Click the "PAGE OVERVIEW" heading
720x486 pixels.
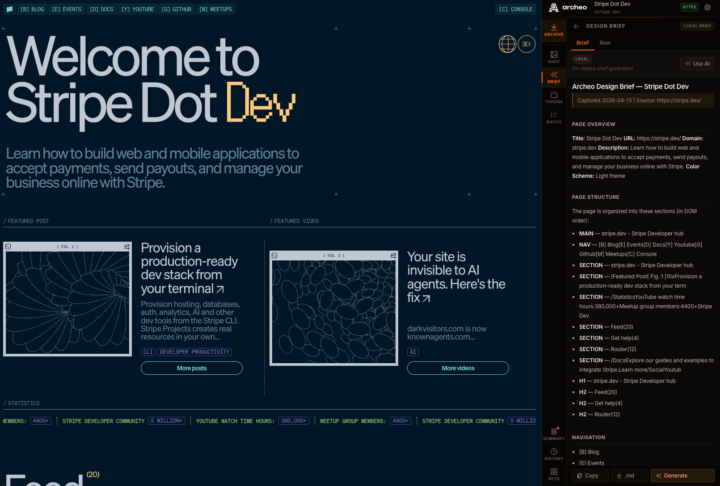593,124
